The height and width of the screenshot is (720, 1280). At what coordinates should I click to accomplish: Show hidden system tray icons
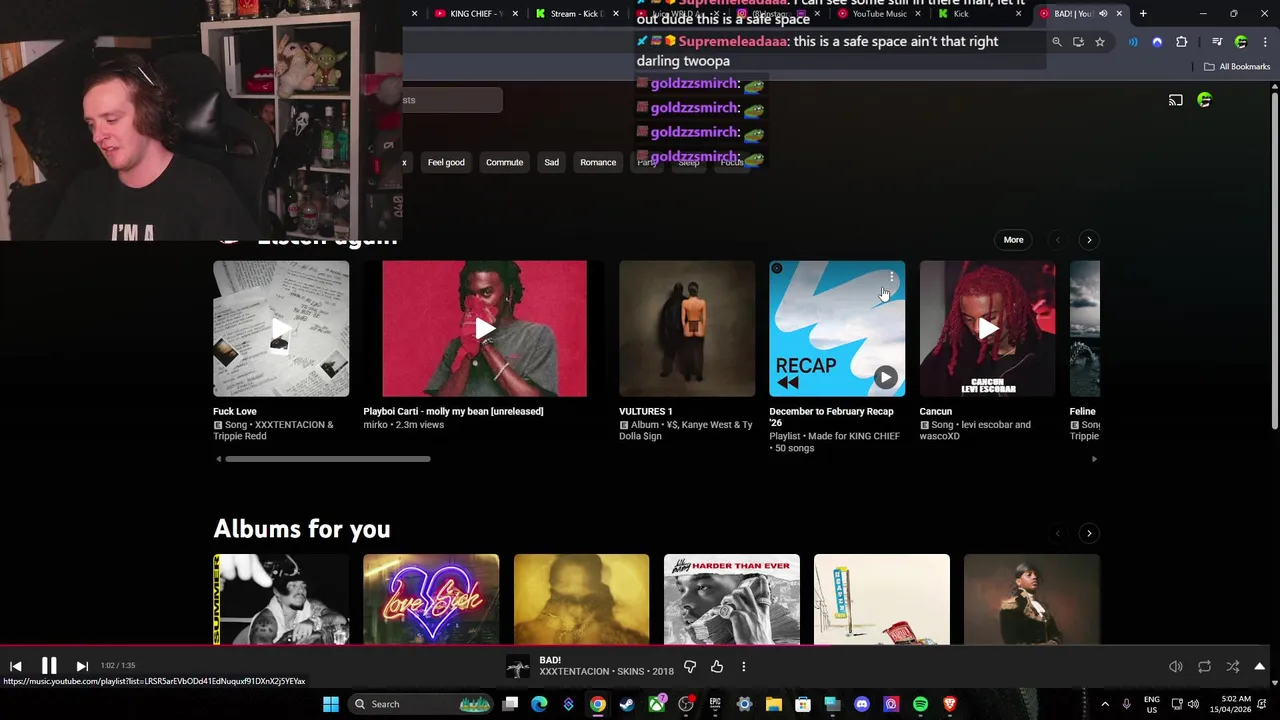(x=1105, y=704)
